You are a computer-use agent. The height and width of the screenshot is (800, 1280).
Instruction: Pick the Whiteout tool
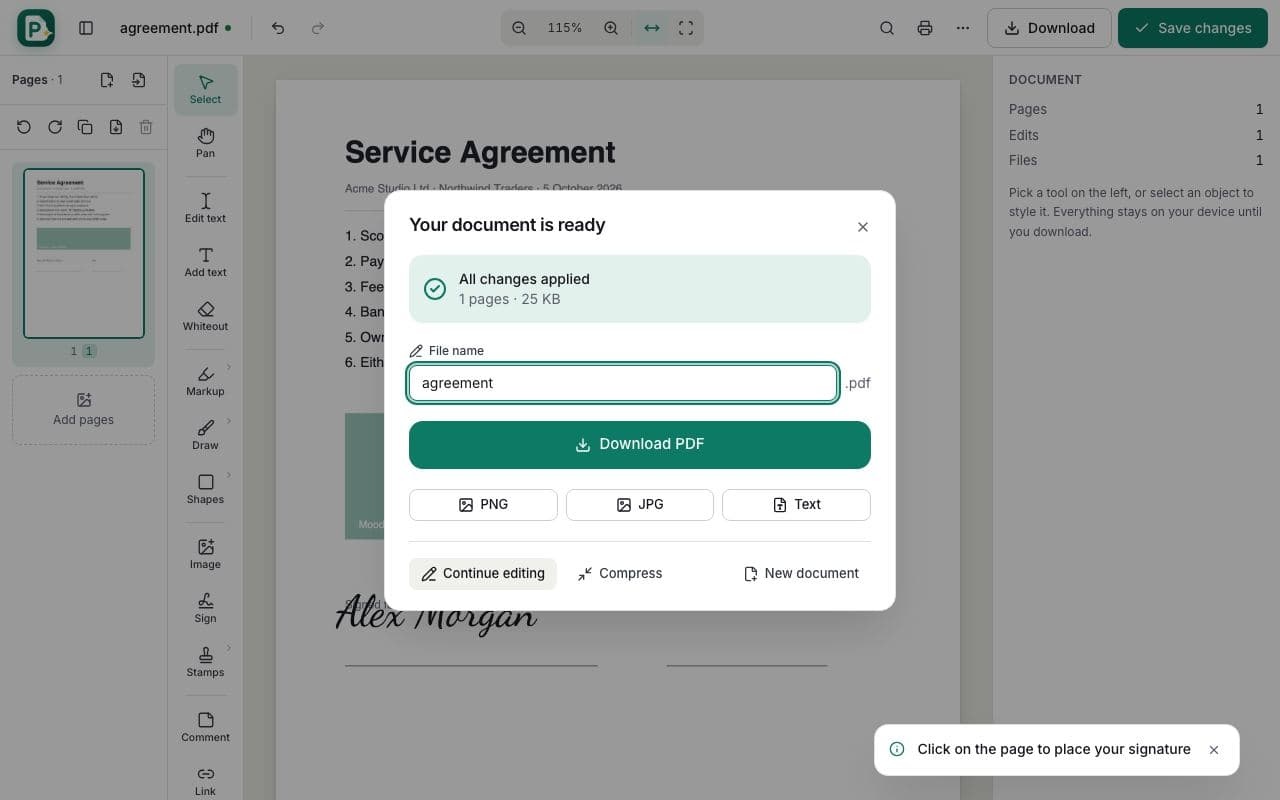pos(205,315)
